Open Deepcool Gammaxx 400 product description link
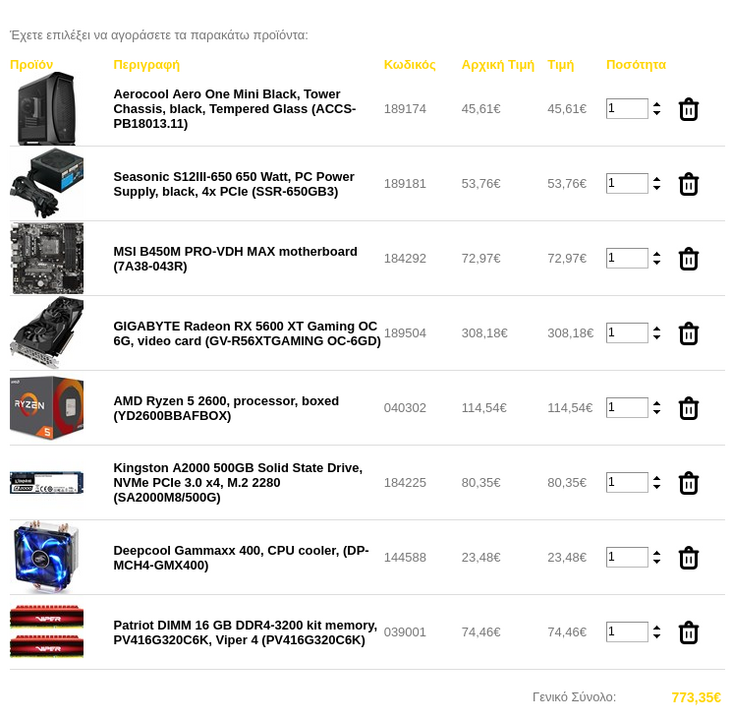The height and width of the screenshot is (720, 732). [241, 558]
